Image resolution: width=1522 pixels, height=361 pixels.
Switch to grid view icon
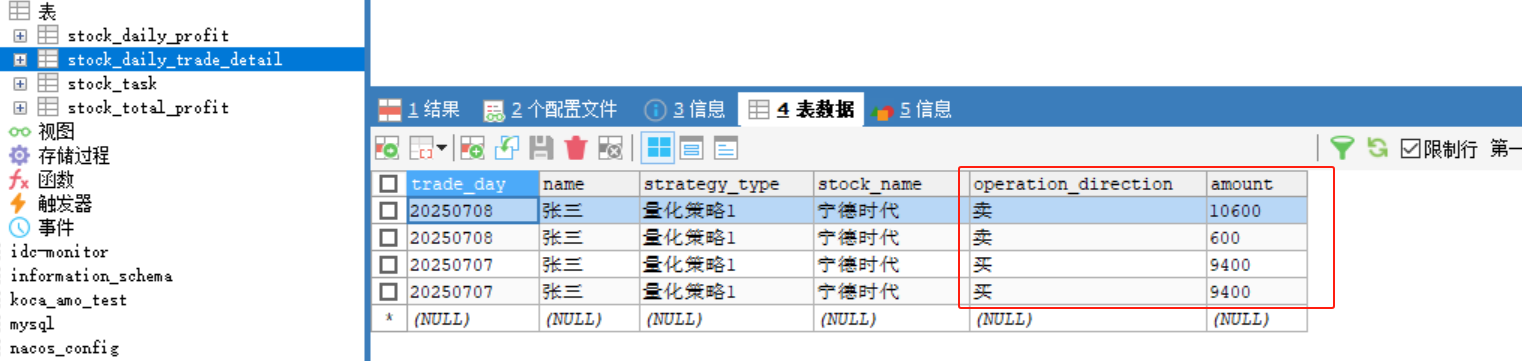(659, 148)
